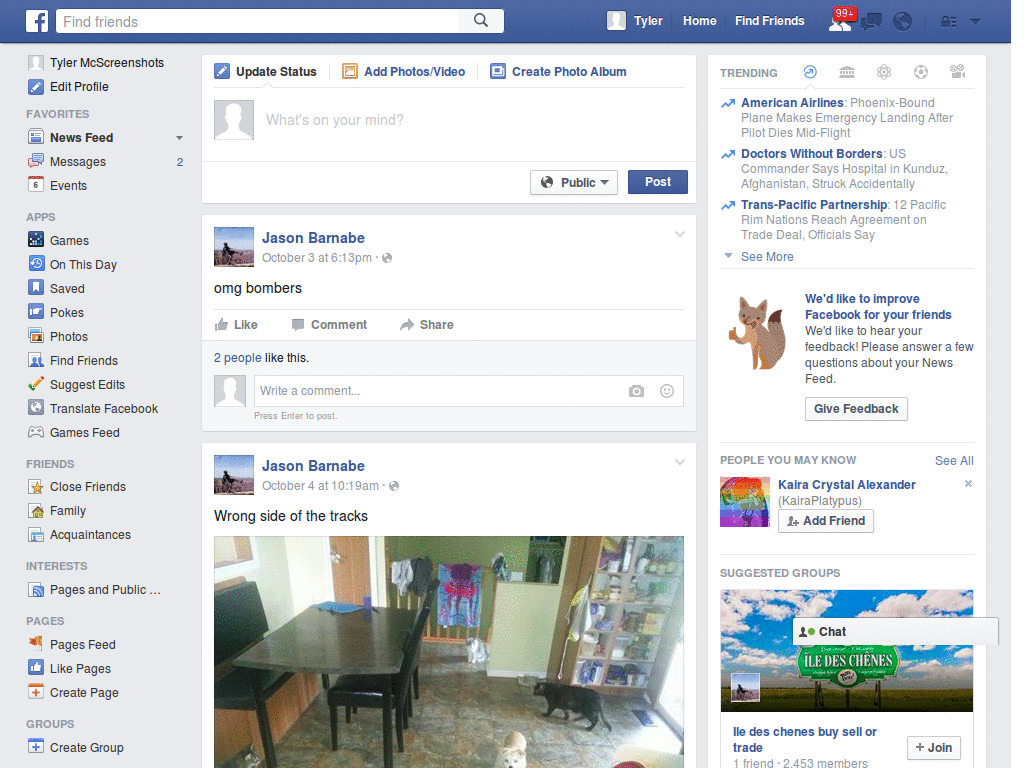Open the notifications globe icon
The height and width of the screenshot is (768, 1024).
903,22
